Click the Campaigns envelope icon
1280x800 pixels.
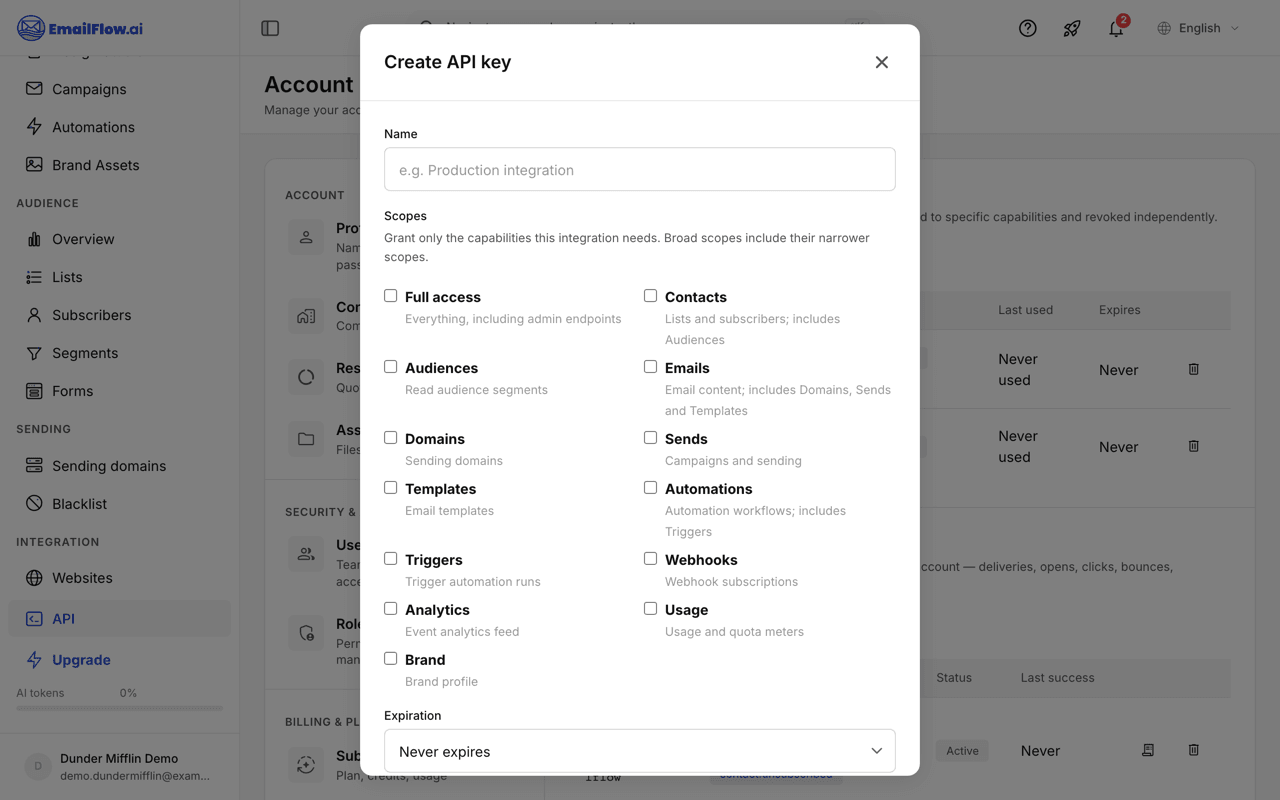coord(34,88)
